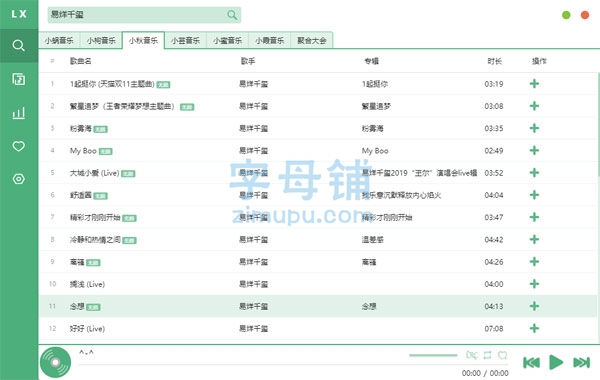Select the song row 舒适圈

[318, 195]
